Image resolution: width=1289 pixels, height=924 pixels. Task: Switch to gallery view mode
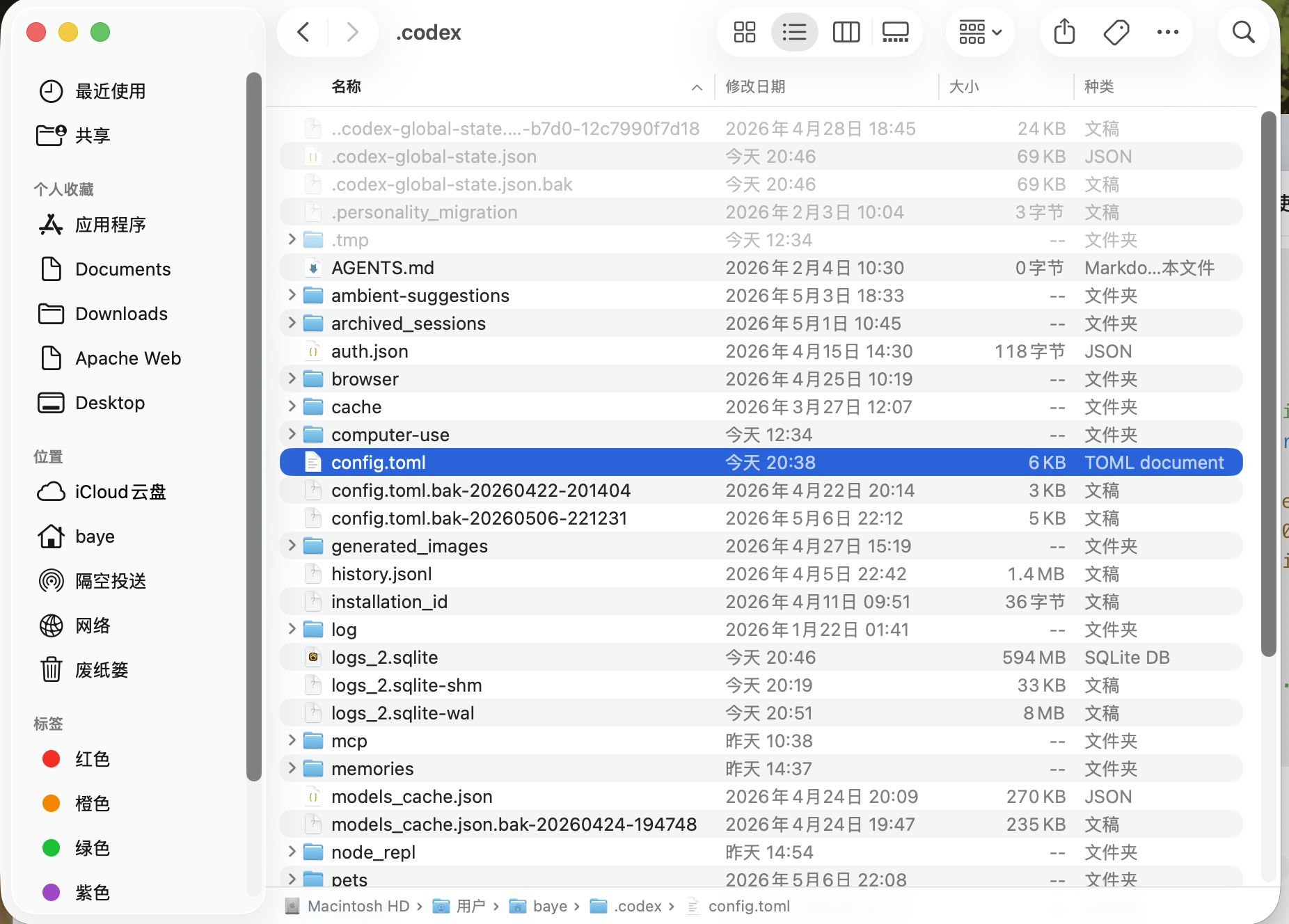(x=896, y=32)
